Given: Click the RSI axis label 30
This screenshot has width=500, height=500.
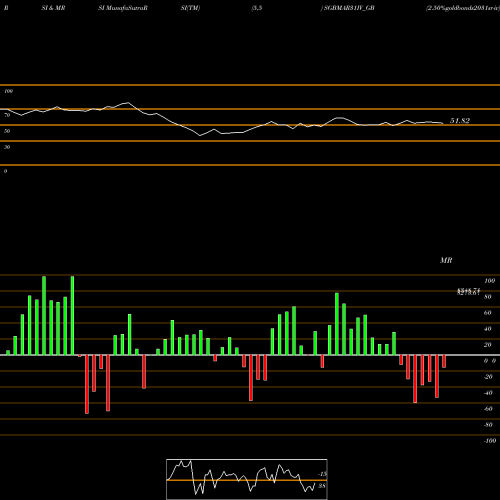Looking at the screenshot, I should [x=7, y=147].
